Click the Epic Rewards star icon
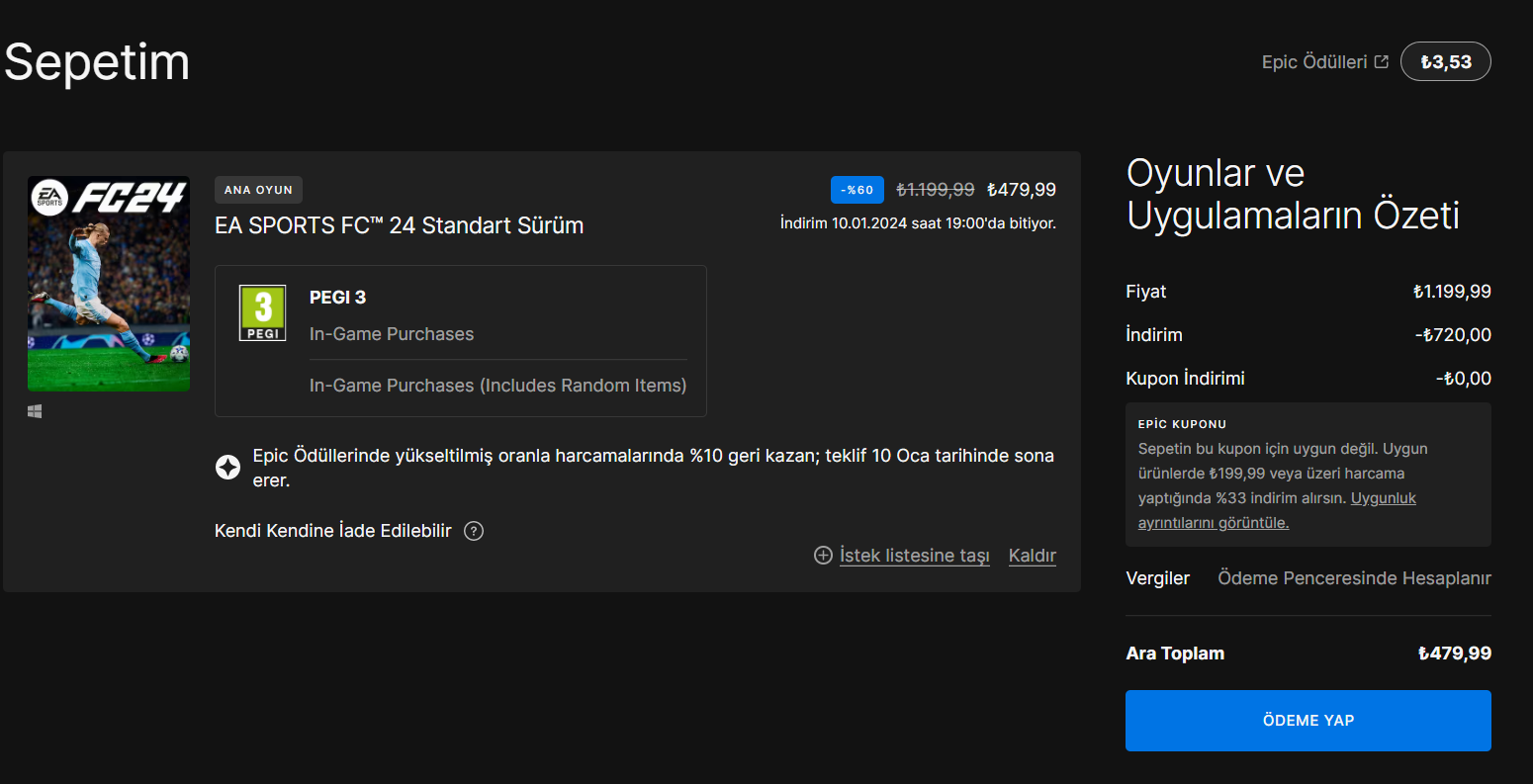Viewport: 1533px width, 784px height. point(227,468)
